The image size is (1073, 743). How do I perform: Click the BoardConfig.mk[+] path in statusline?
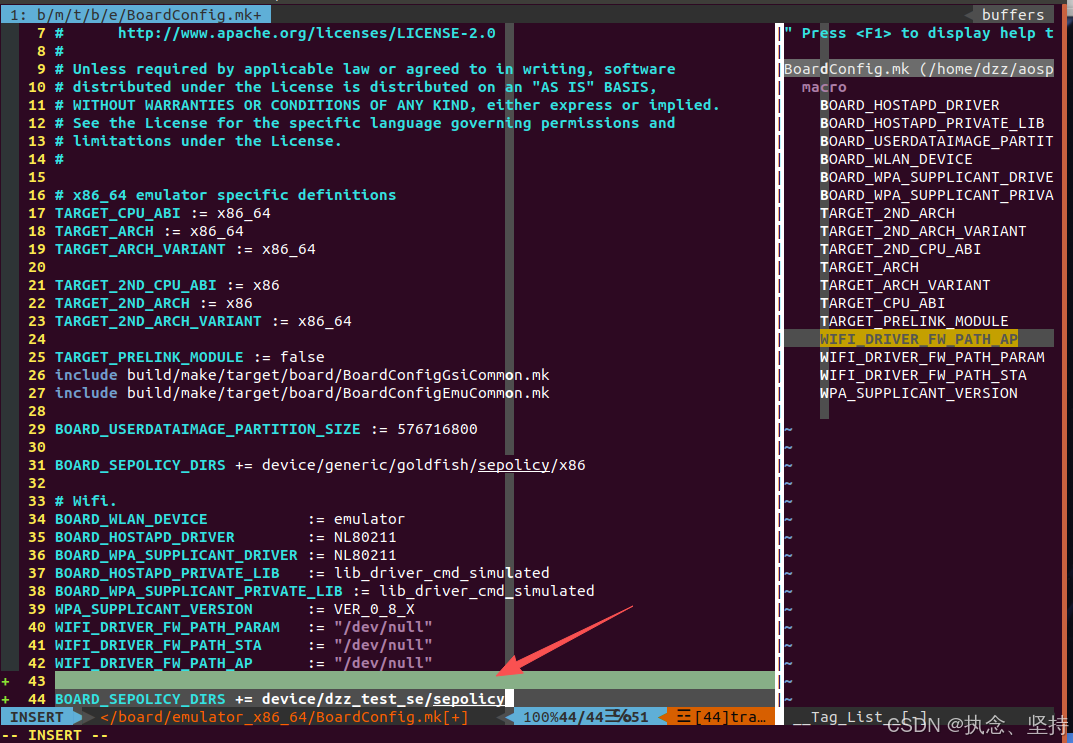[285, 717]
